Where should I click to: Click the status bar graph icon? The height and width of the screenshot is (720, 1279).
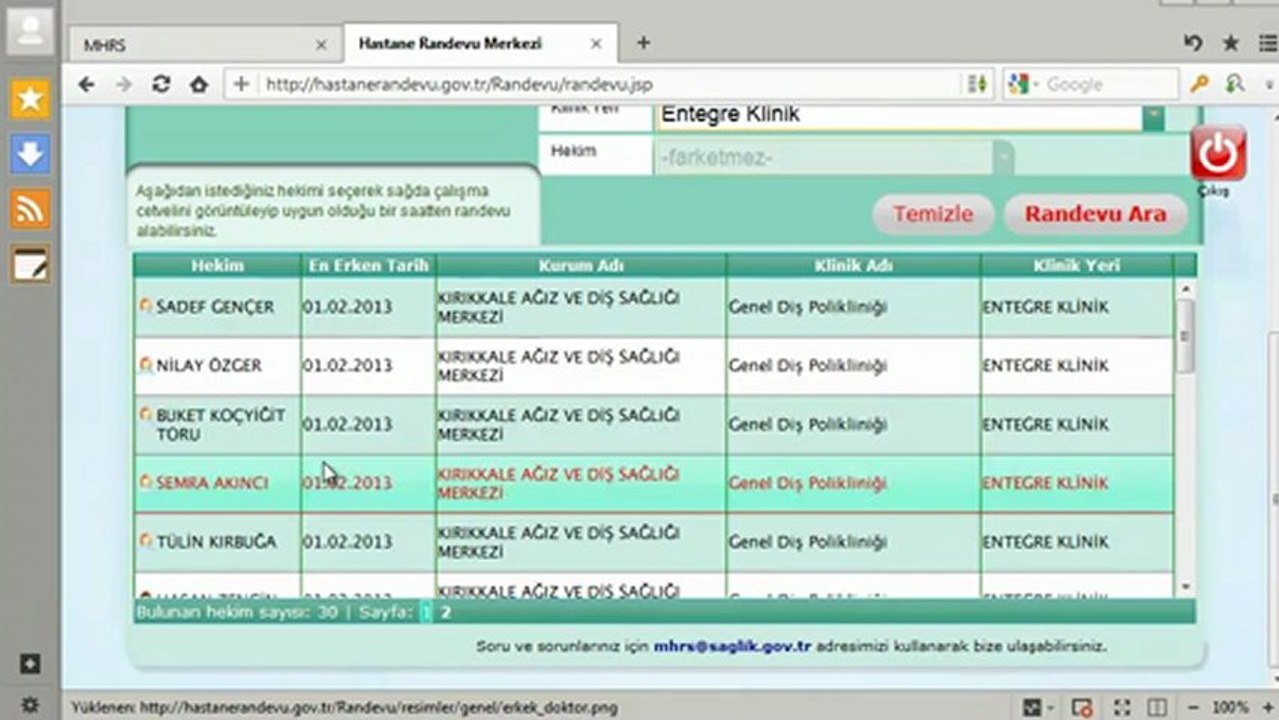1034,707
